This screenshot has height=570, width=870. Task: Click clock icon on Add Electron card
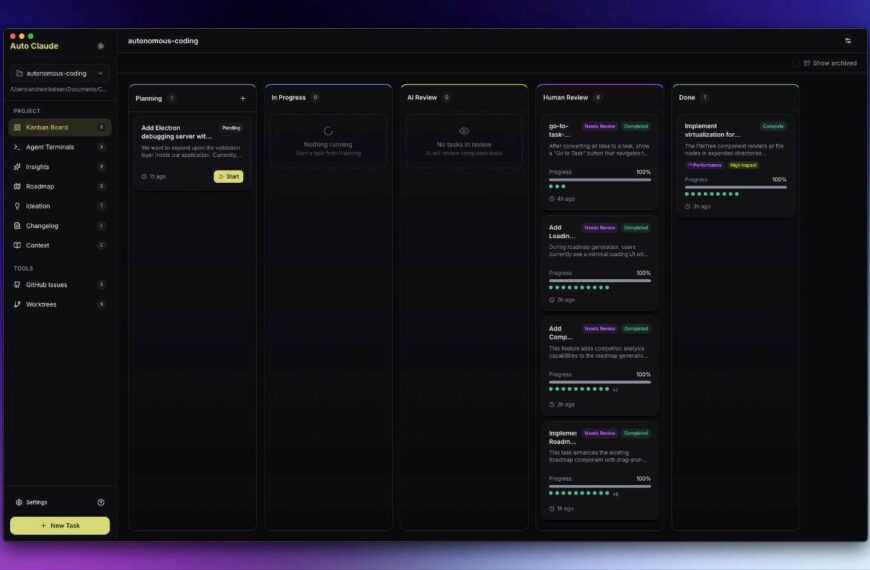coord(144,176)
